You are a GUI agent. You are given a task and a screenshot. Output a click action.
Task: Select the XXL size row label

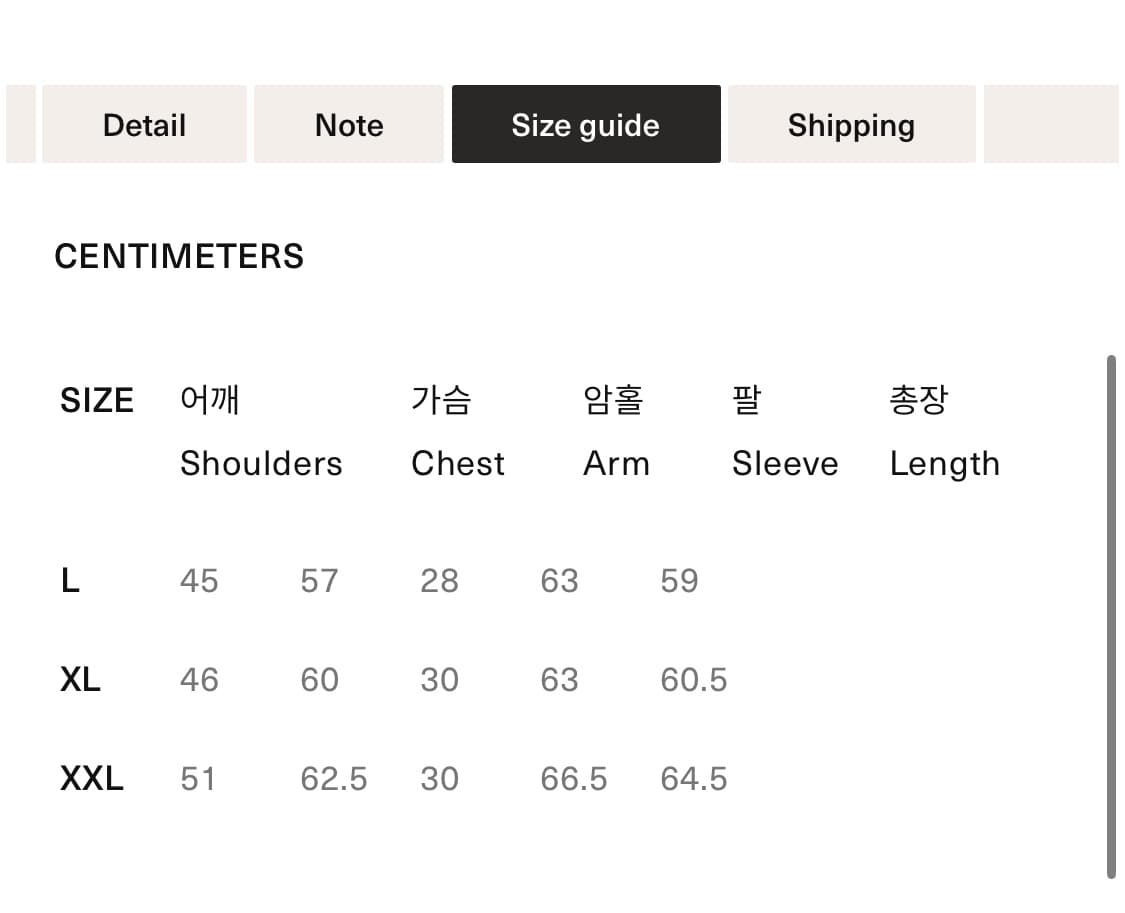(x=92, y=779)
